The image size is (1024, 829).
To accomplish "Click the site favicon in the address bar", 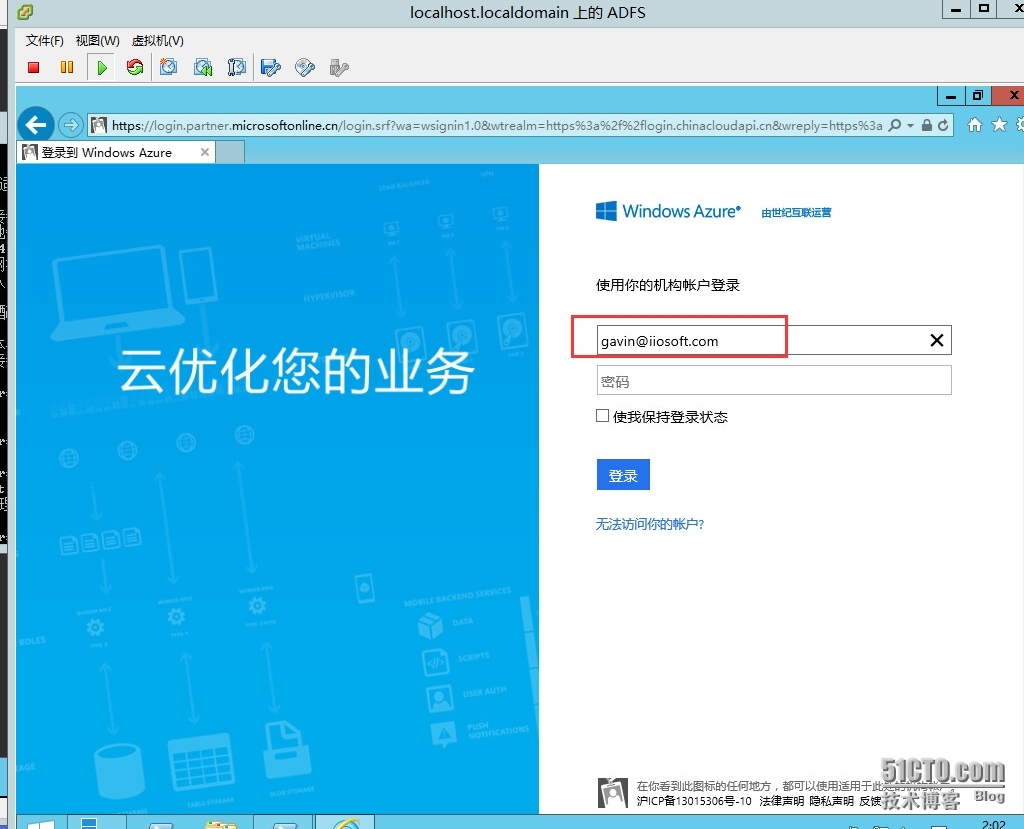I will (x=99, y=125).
